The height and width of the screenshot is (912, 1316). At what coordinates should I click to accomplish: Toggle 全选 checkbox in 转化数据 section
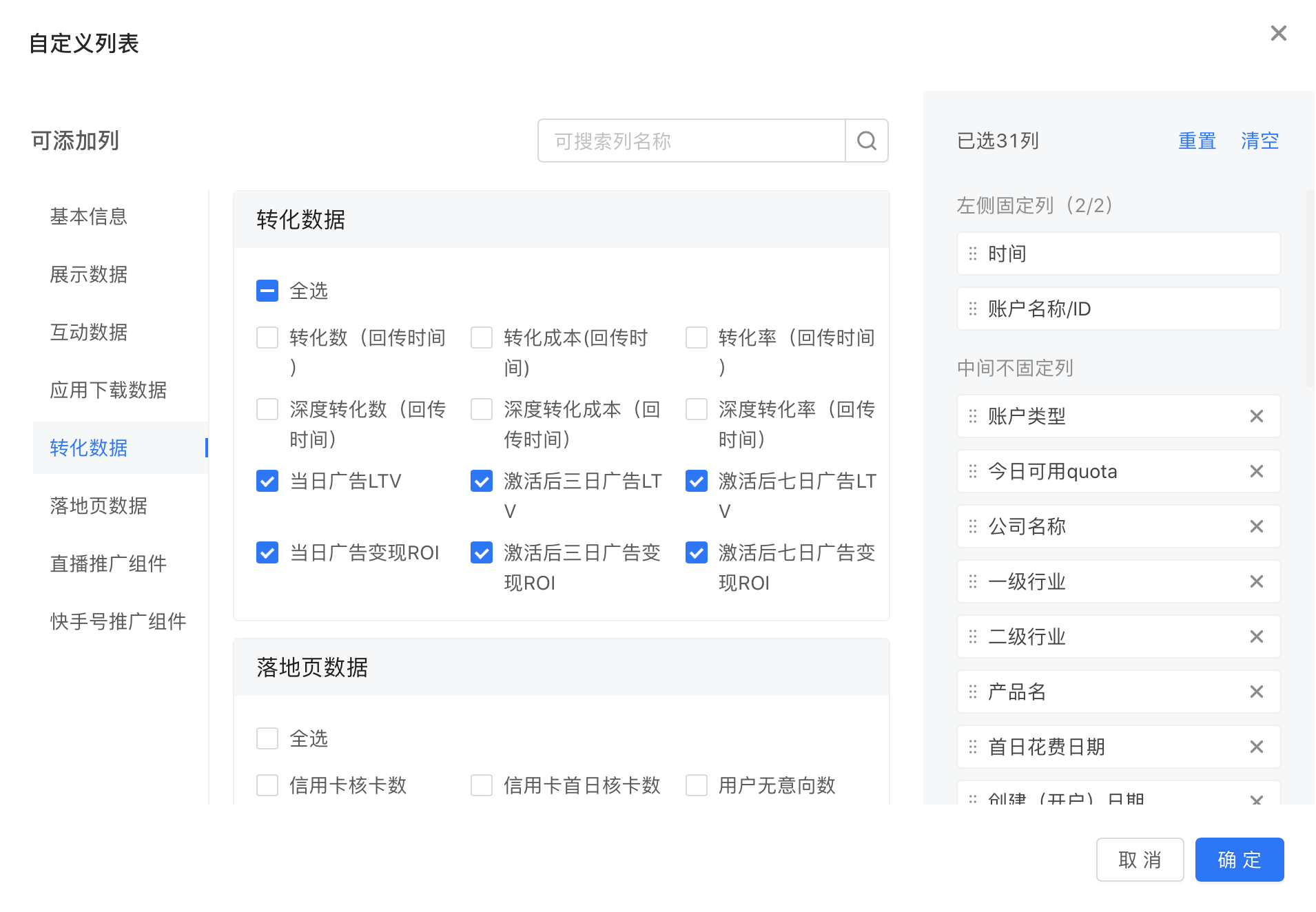coord(267,291)
